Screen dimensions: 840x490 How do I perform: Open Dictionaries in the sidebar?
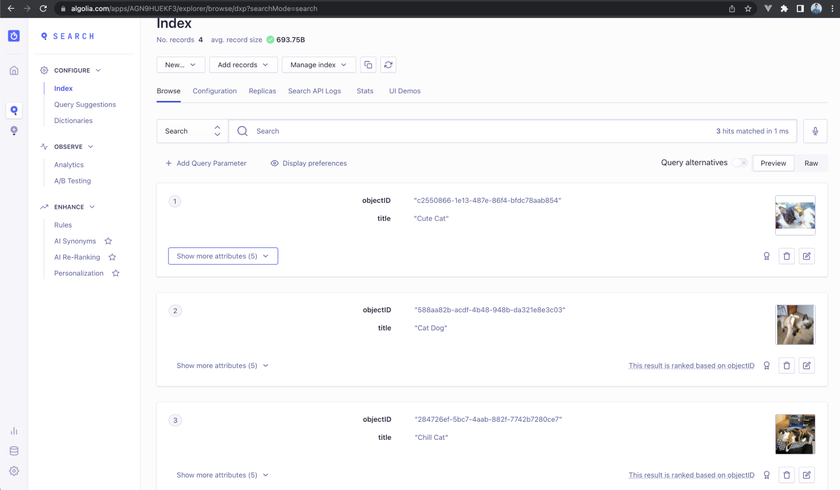(73, 120)
